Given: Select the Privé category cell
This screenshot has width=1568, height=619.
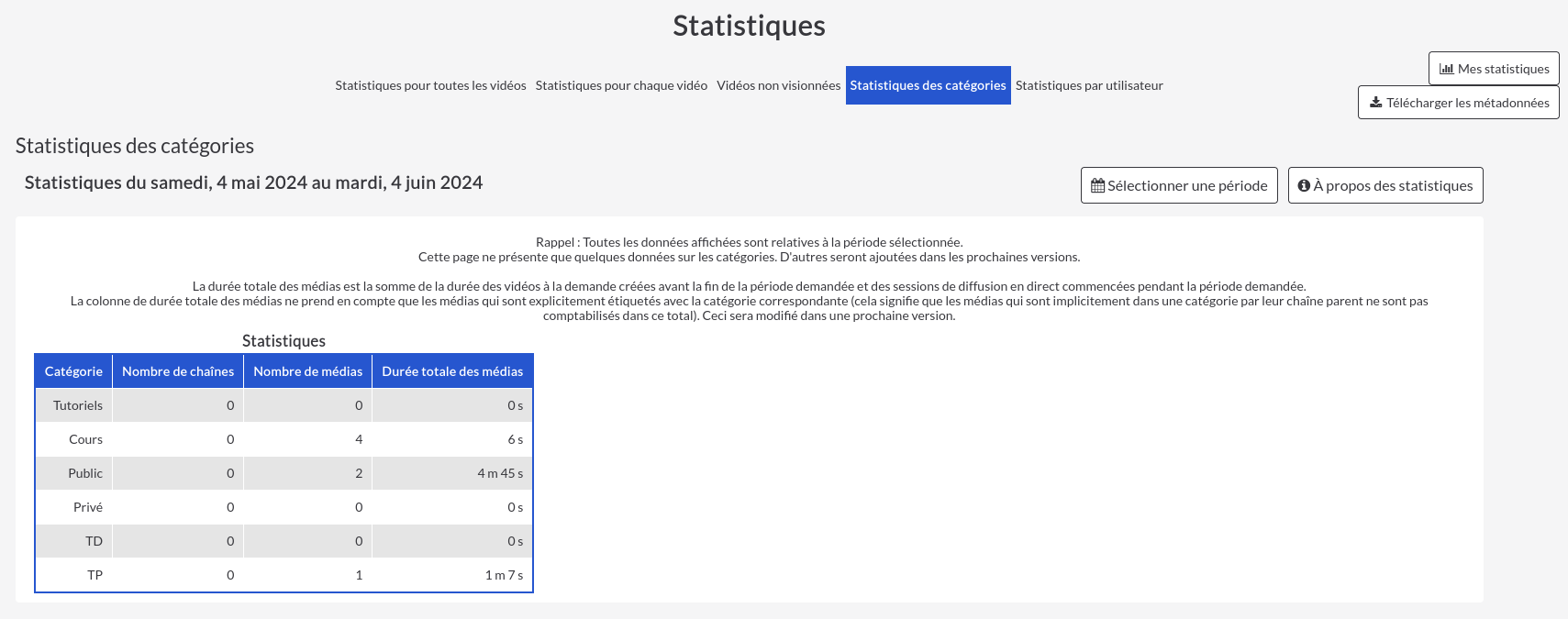Looking at the screenshot, I should pos(74,507).
